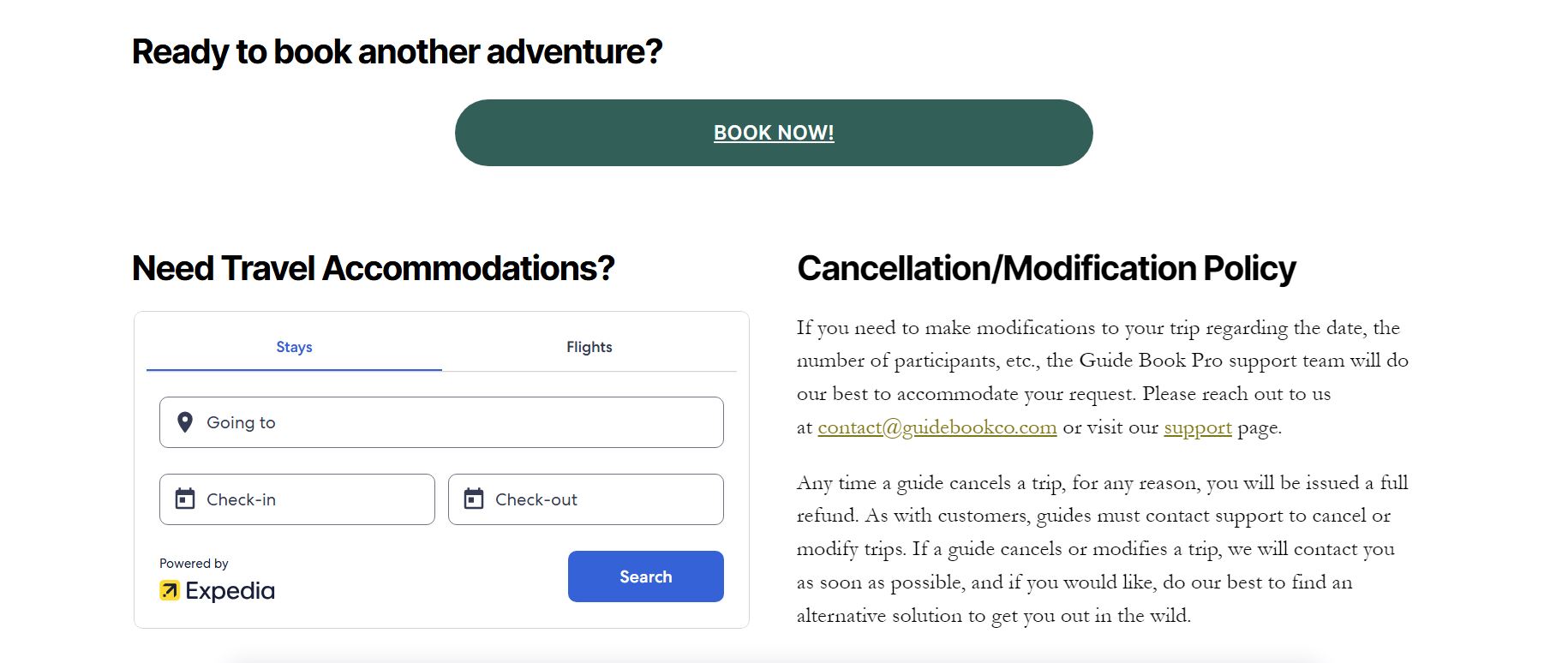The width and height of the screenshot is (1568, 663).
Task: Click the 'Powered by' label
Action: coord(194,564)
